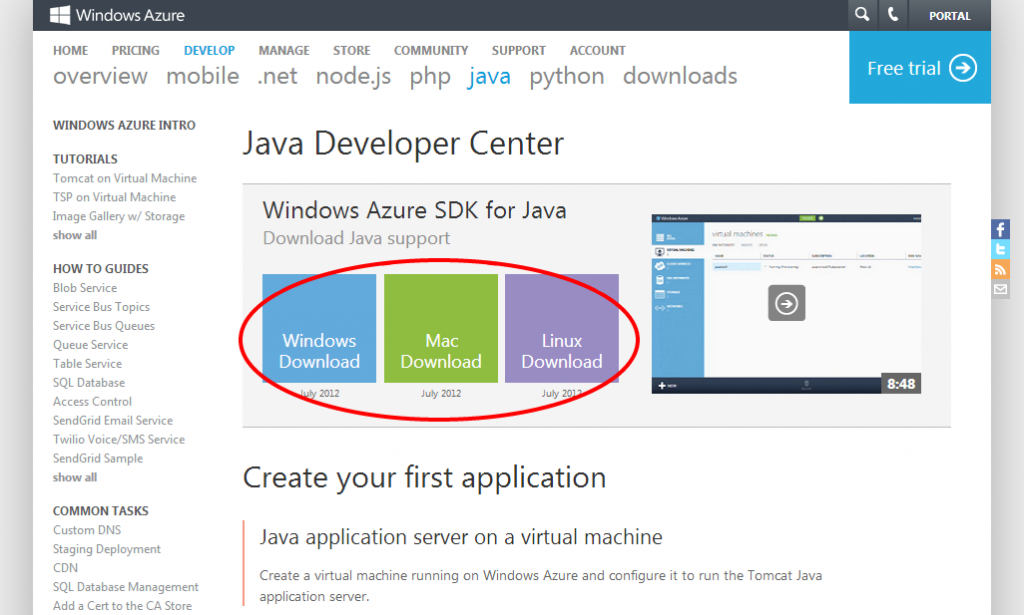Open the SQL Database Management task
This screenshot has height=615, width=1024.
click(125, 587)
